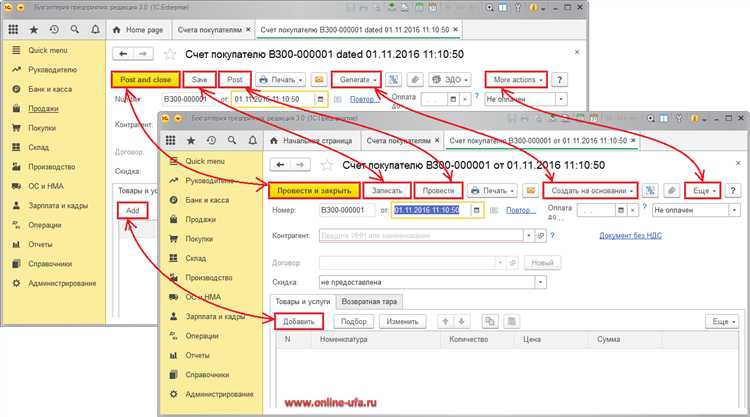This screenshot has height=417, width=750.
Task: Open Generate dropdown in back window
Action: click(x=357, y=79)
